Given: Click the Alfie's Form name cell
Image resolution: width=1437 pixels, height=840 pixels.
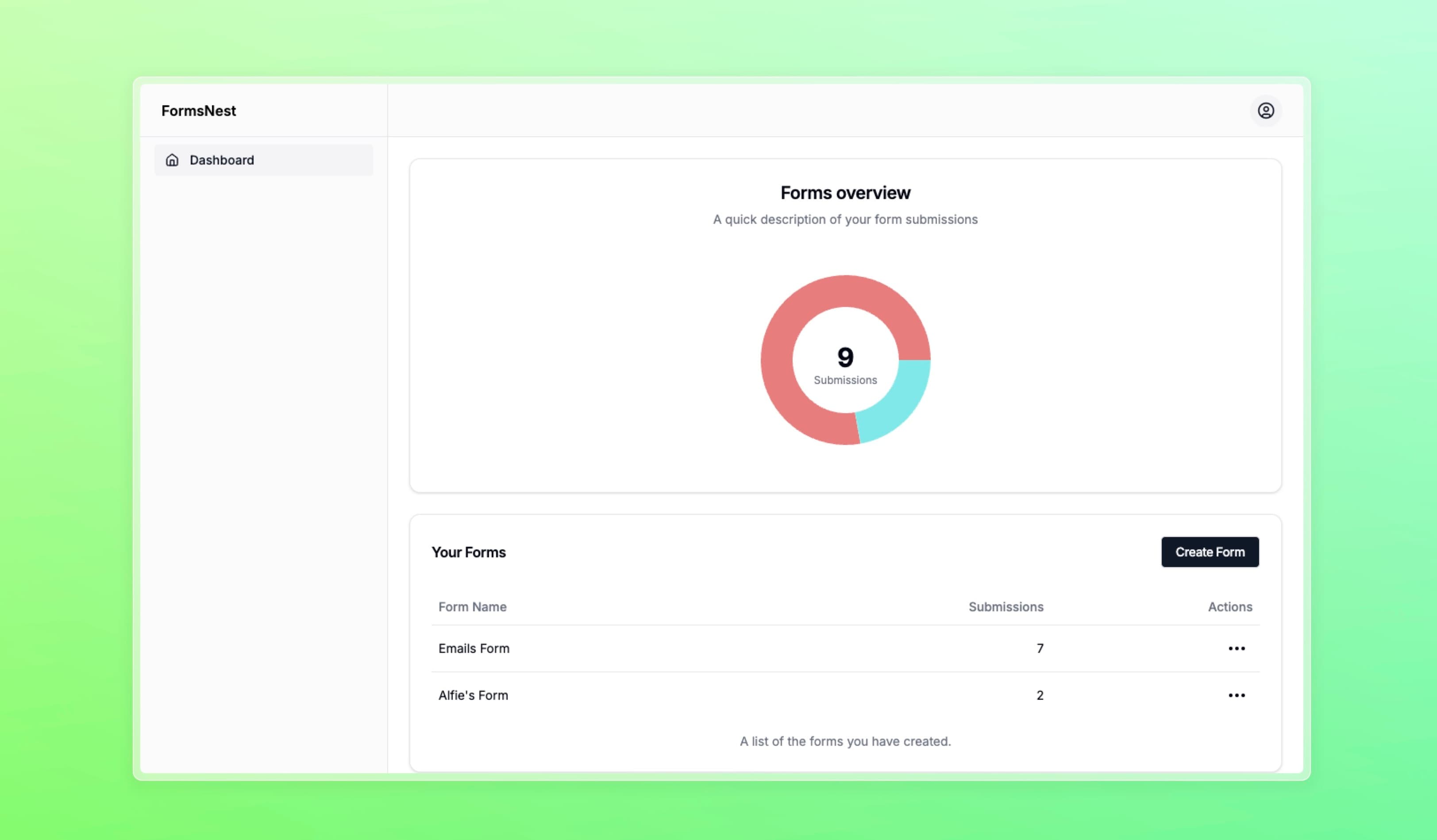Looking at the screenshot, I should tap(473, 695).
